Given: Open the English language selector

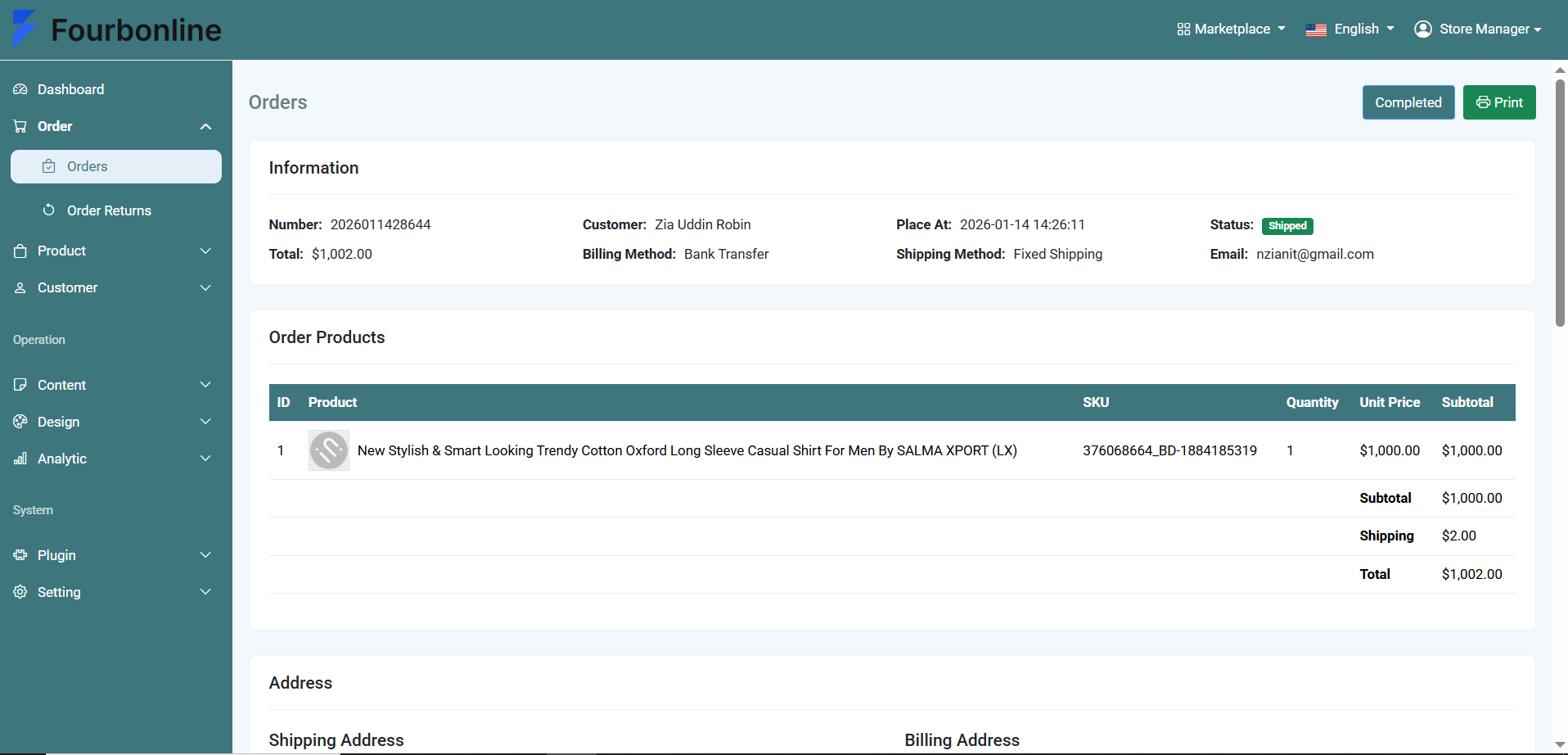Looking at the screenshot, I should [x=1349, y=29].
